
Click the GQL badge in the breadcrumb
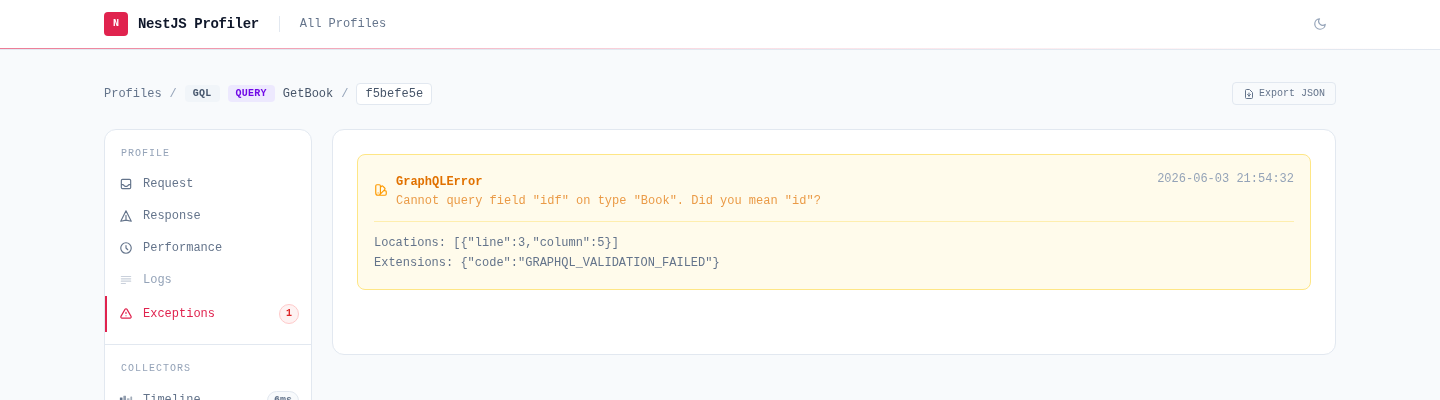(x=202, y=94)
